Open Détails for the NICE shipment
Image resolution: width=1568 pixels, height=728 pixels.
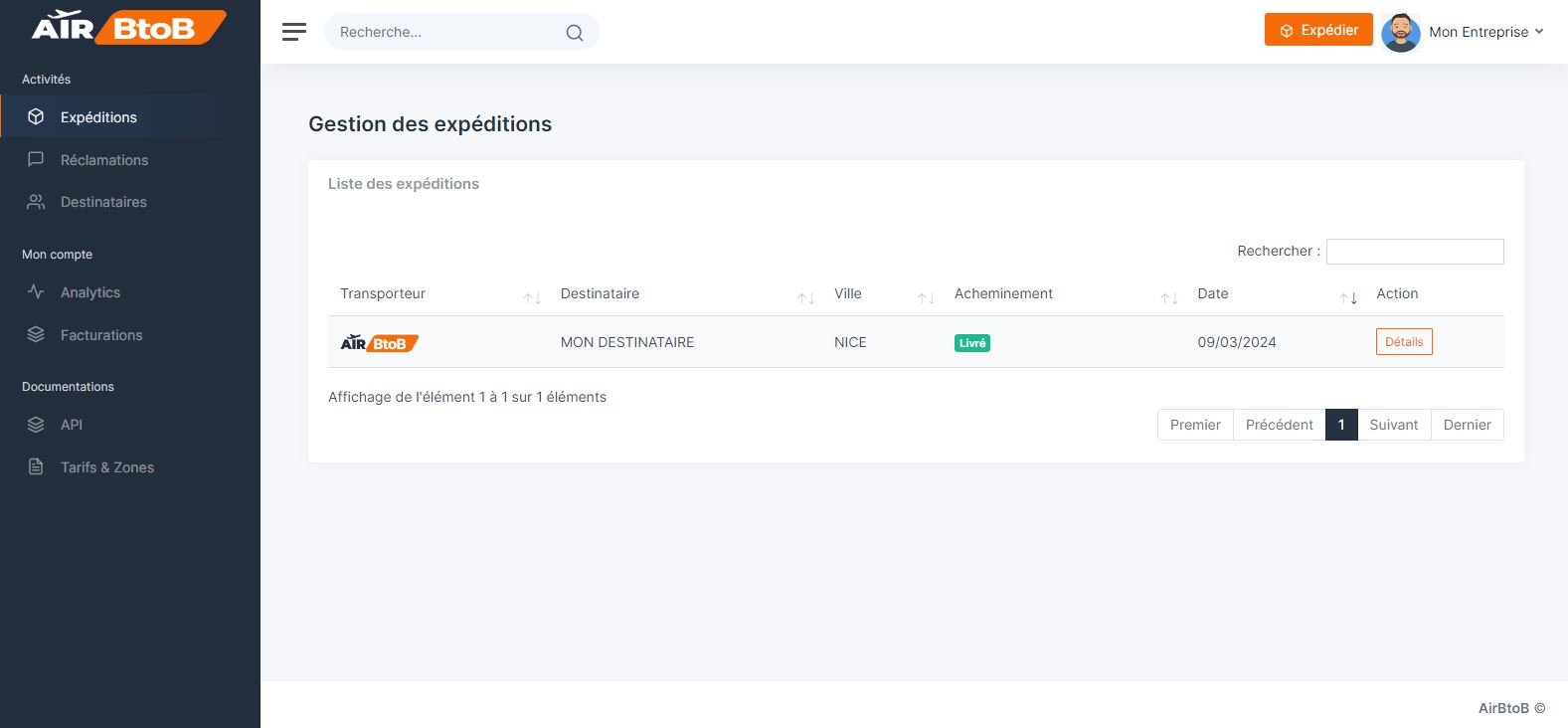click(1404, 342)
